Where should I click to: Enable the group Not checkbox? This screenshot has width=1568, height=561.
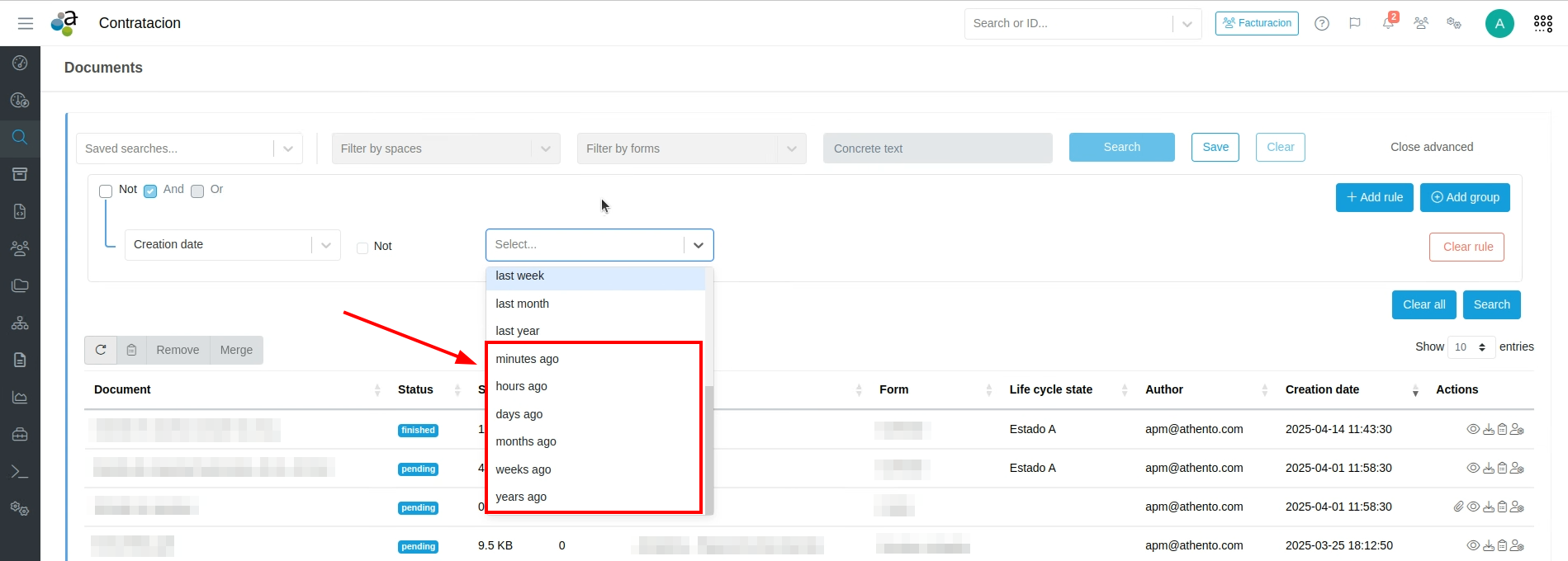(x=106, y=191)
